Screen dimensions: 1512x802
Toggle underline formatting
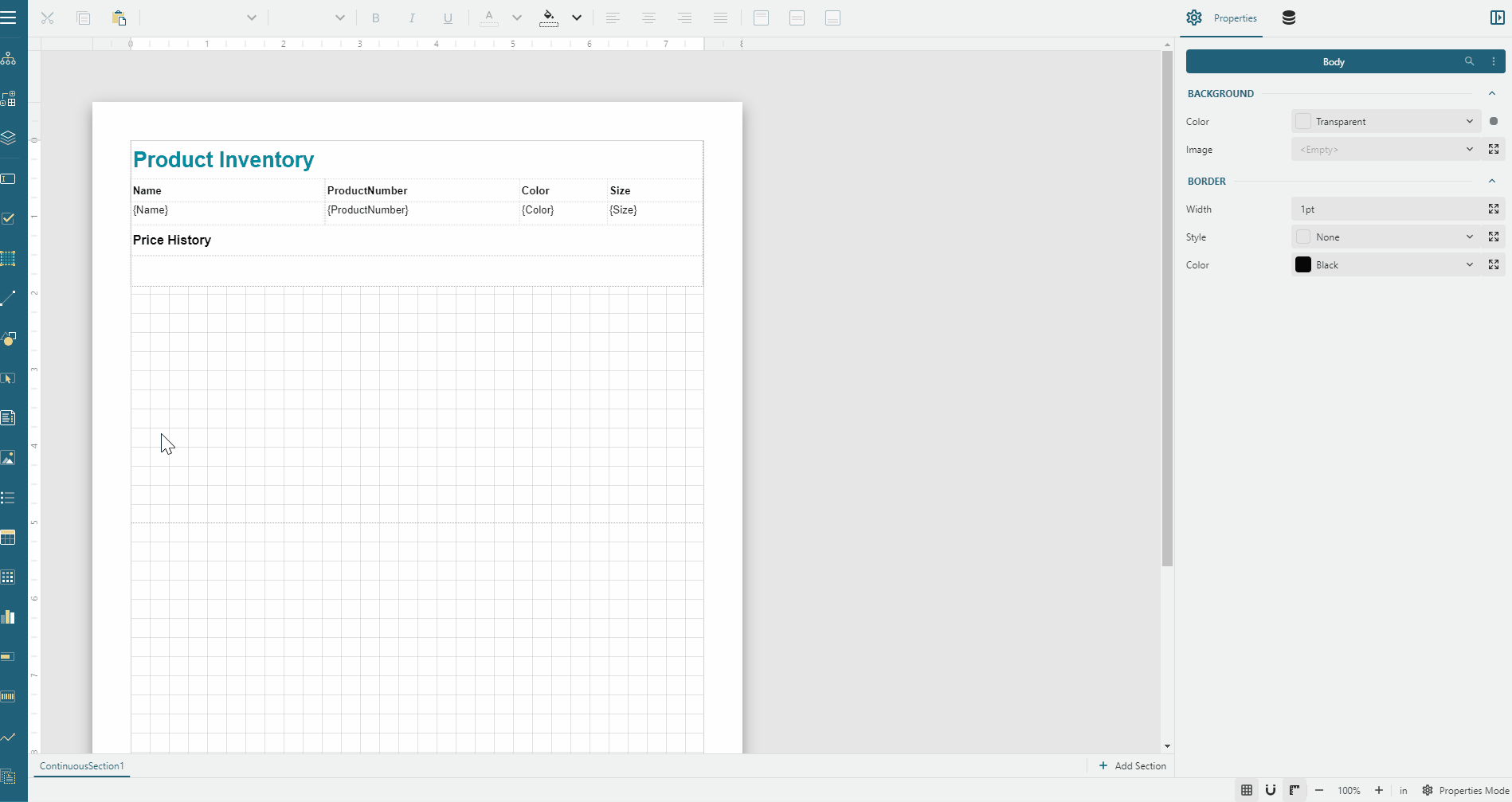[448, 18]
